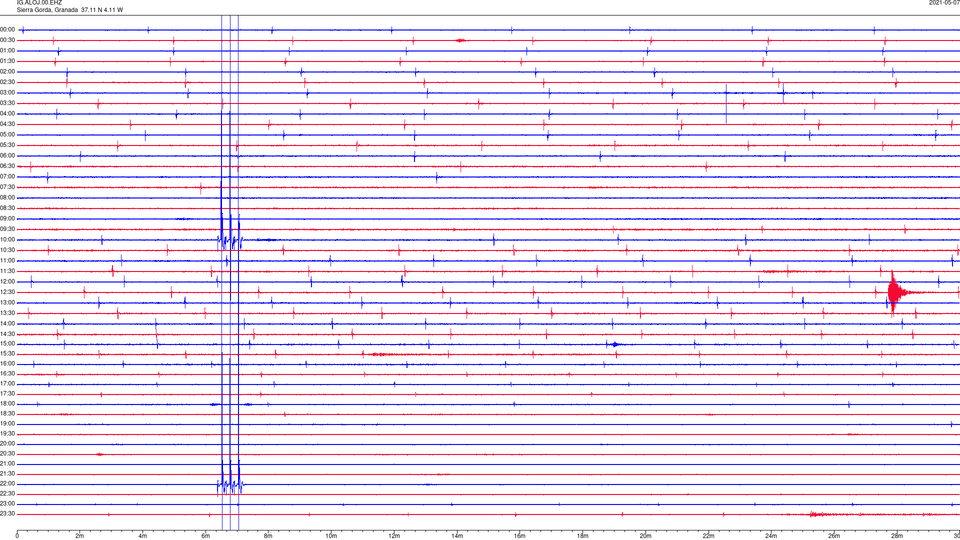The height and width of the screenshot is (540, 960).
Task: Click the 12m tick on the minutes axis
Action: pos(394,536)
